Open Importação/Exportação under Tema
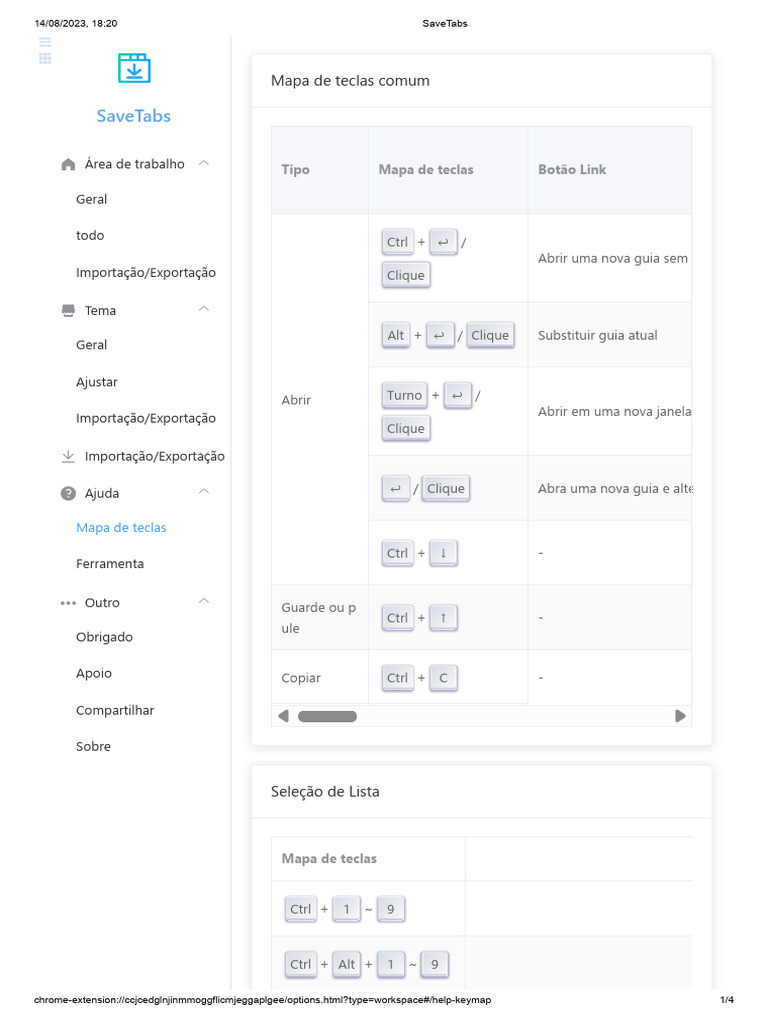This screenshot has height=1024, width=768. tap(146, 418)
